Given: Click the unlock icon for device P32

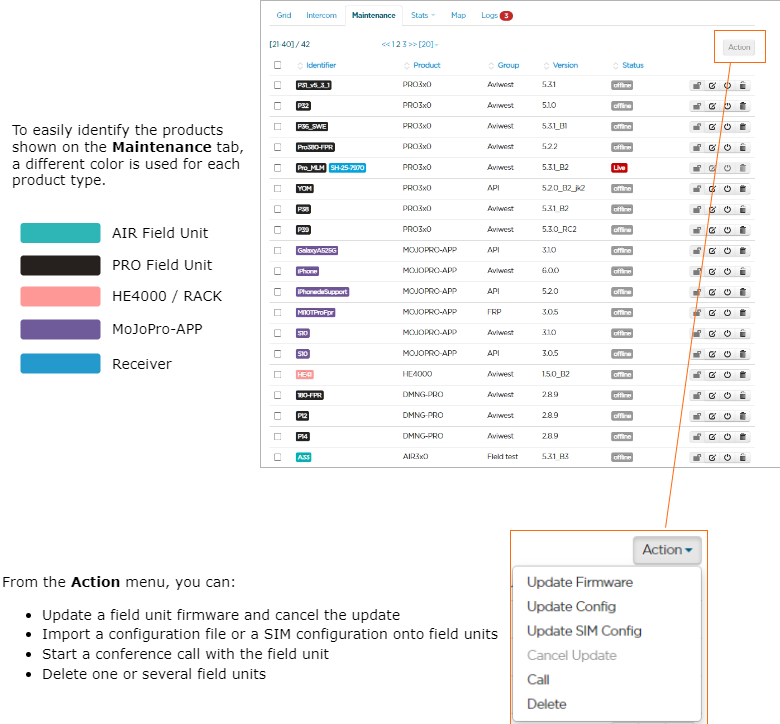Looking at the screenshot, I should tap(696, 106).
